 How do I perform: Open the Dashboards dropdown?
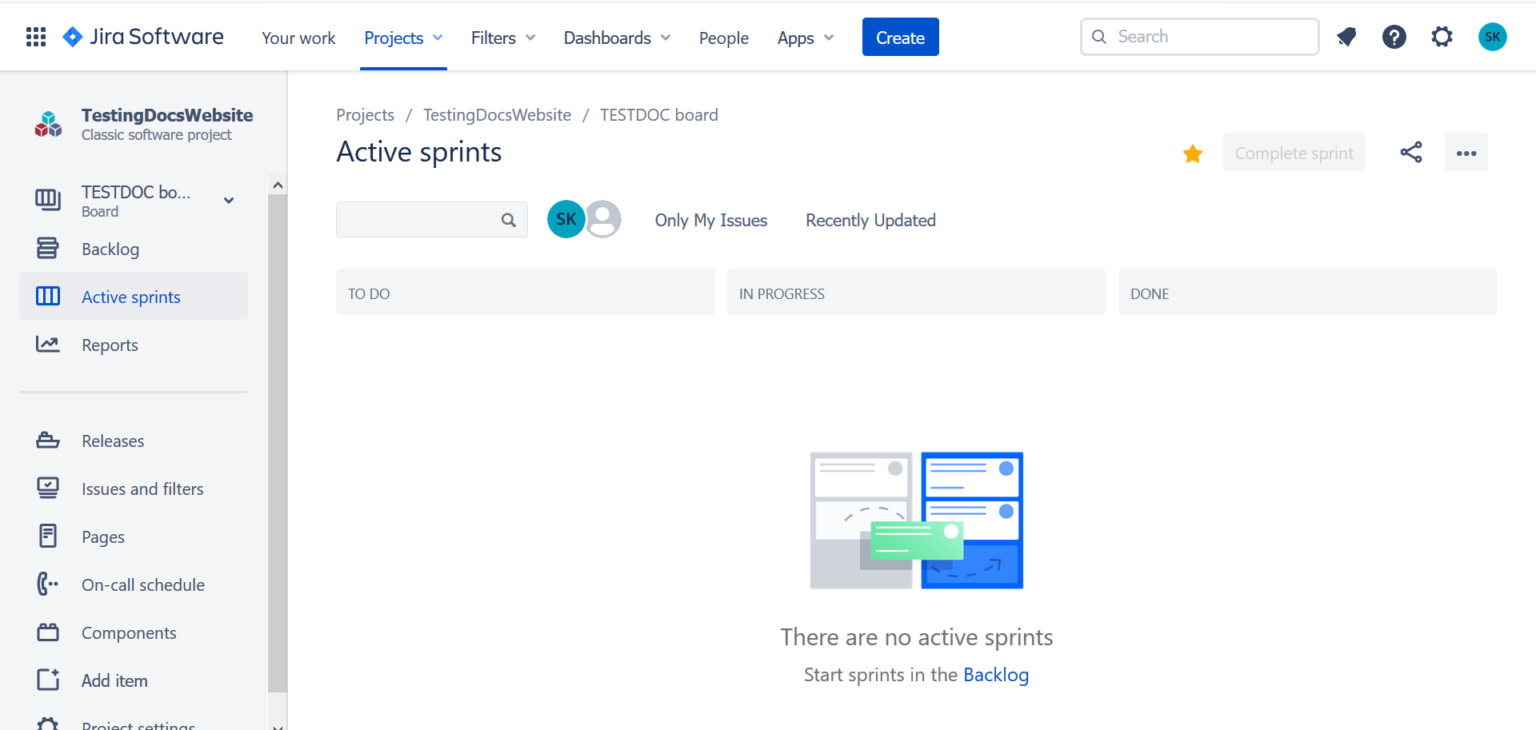point(616,37)
